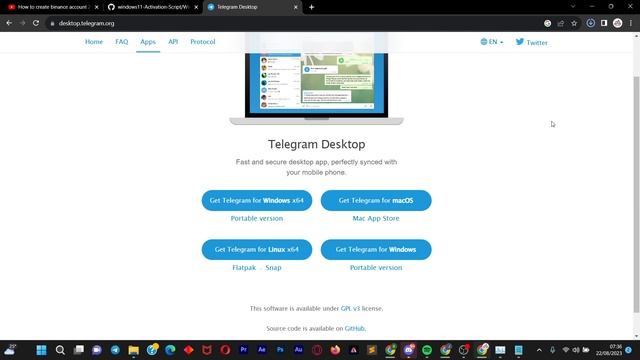Toggle Chrome side panel icon
640x360 pixels.
[x=604, y=23]
